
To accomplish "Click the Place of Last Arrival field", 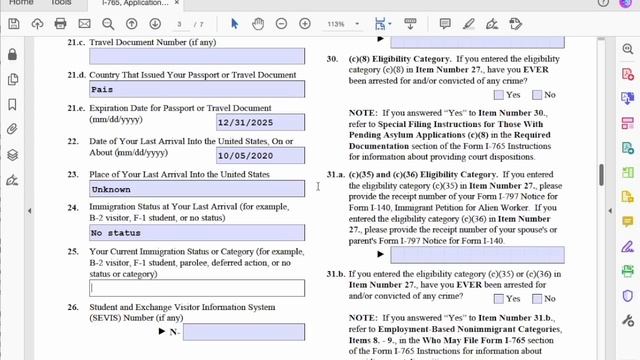I will pyautogui.click(x=197, y=189).
